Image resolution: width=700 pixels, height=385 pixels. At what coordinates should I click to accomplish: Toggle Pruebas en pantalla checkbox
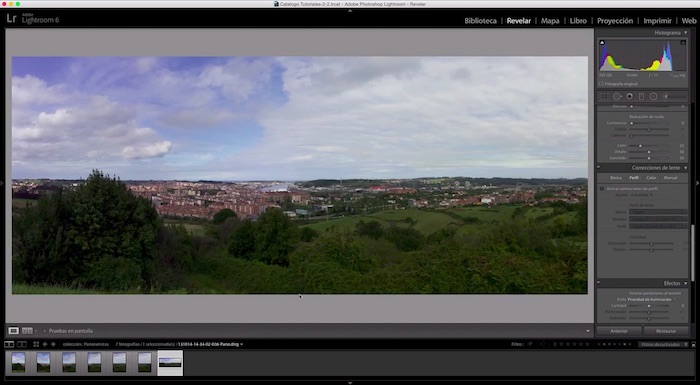[x=45, y=331]
